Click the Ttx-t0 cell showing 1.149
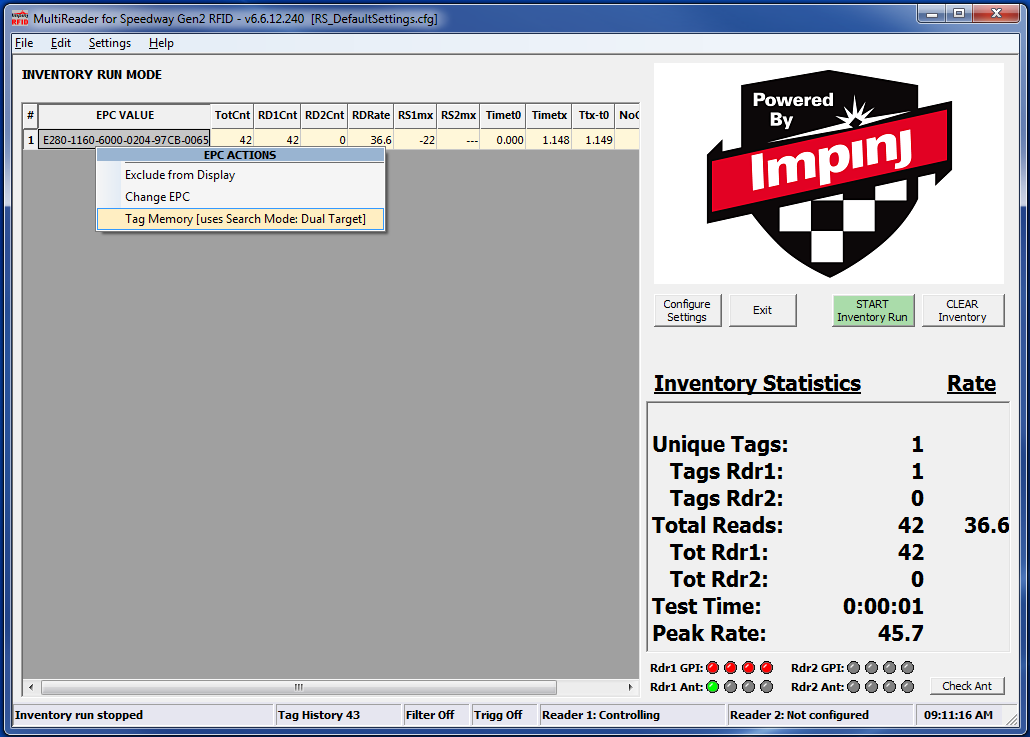Viewport: 1030px width, 737px height. tap(594, 140)
